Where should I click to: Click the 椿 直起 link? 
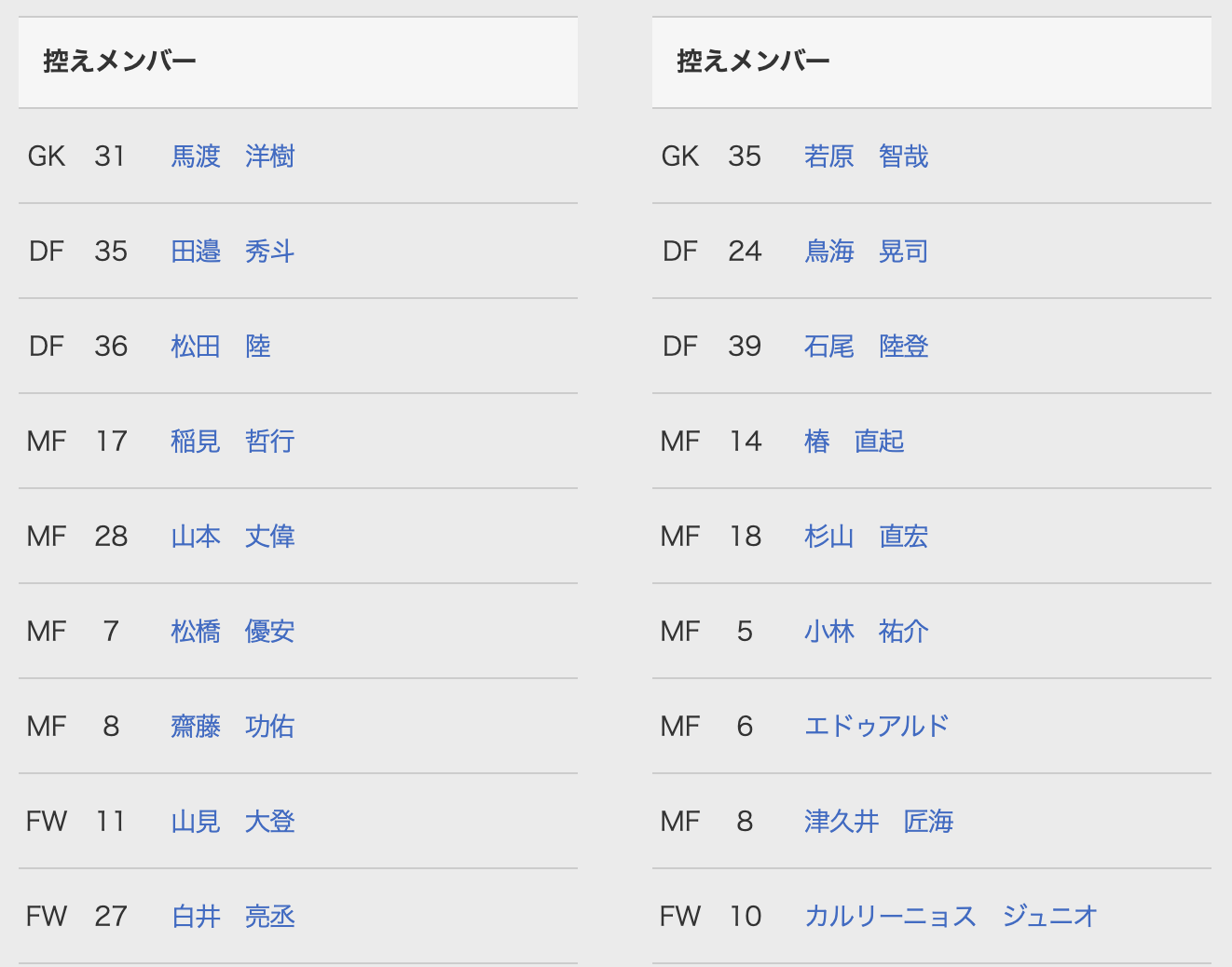point(855,441)
